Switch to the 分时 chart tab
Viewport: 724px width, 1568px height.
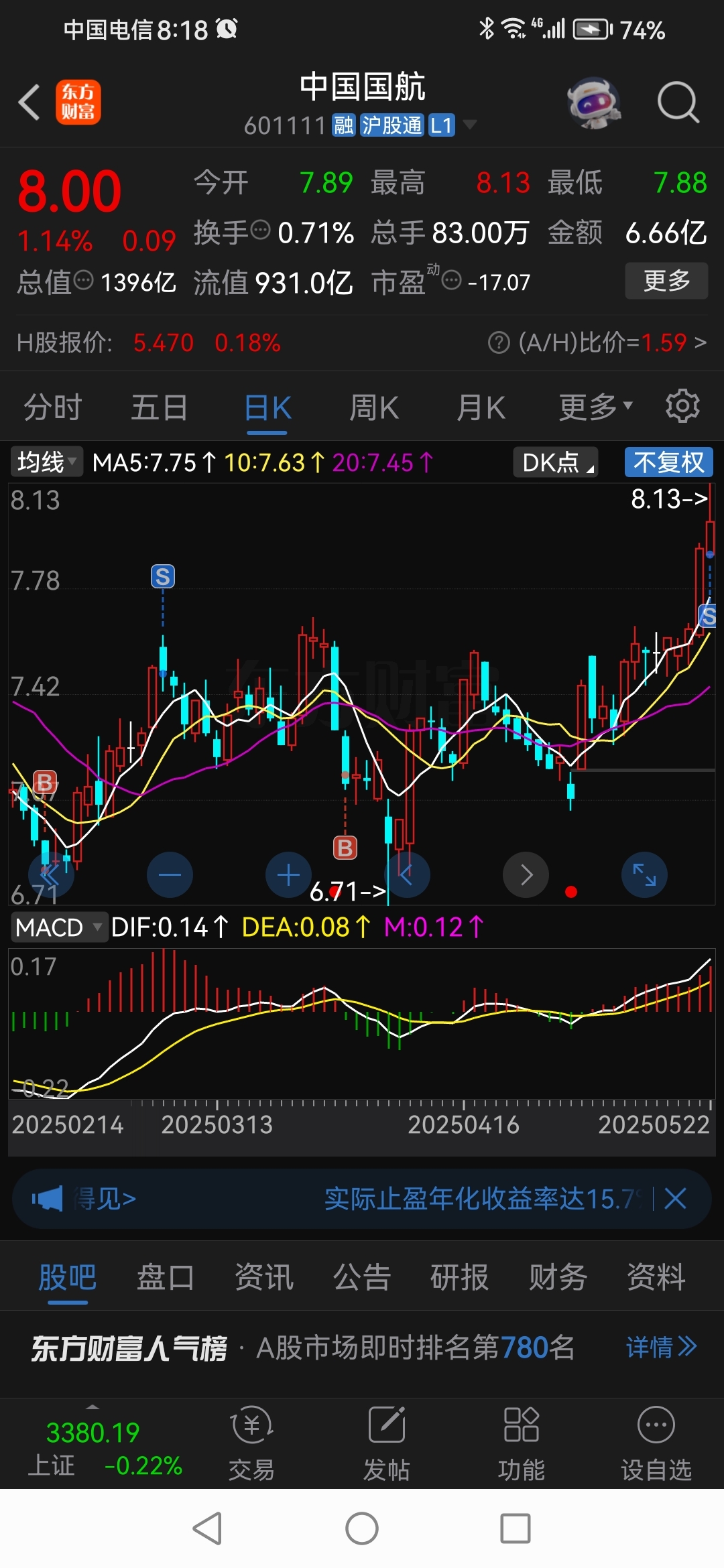(x=53, y=407)
